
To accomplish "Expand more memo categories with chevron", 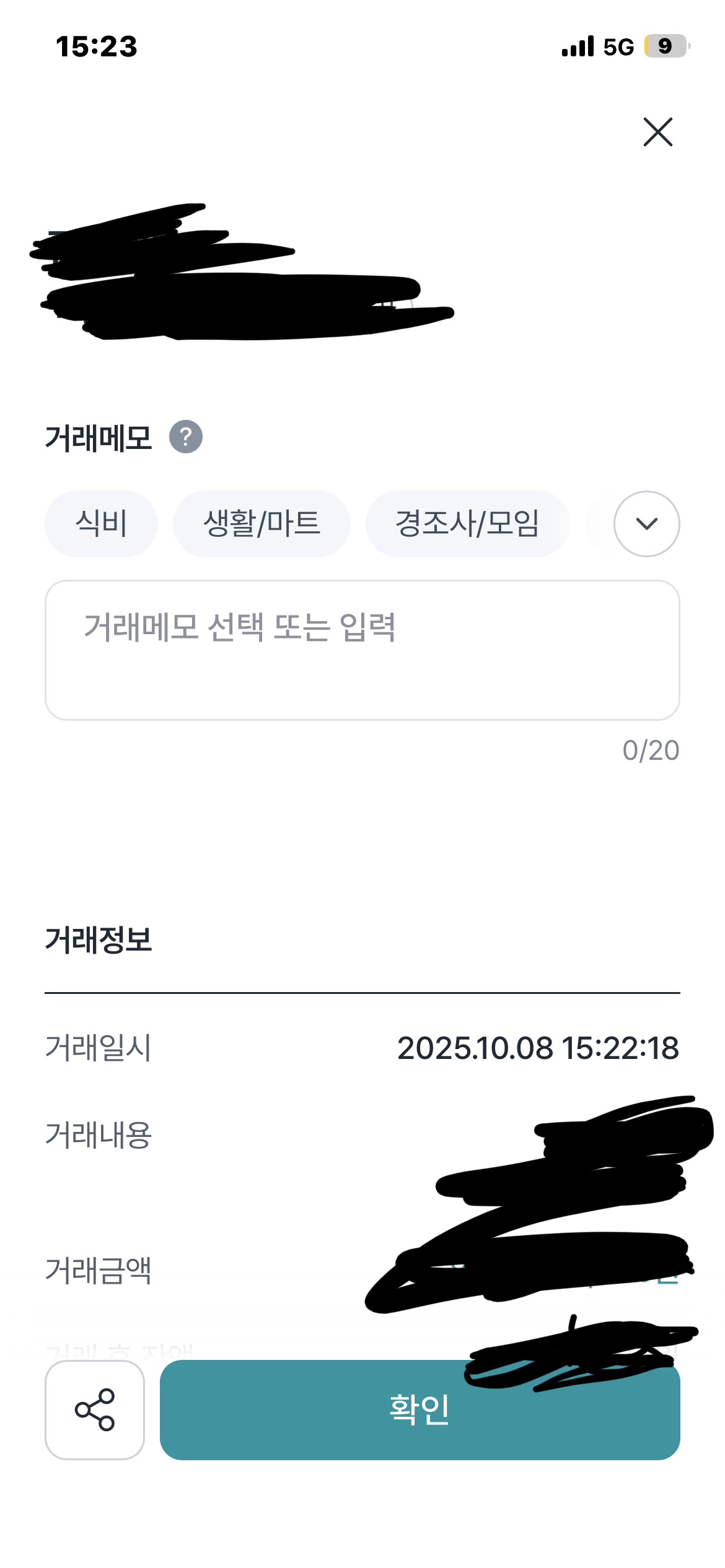I will click(x=646, y=524).
